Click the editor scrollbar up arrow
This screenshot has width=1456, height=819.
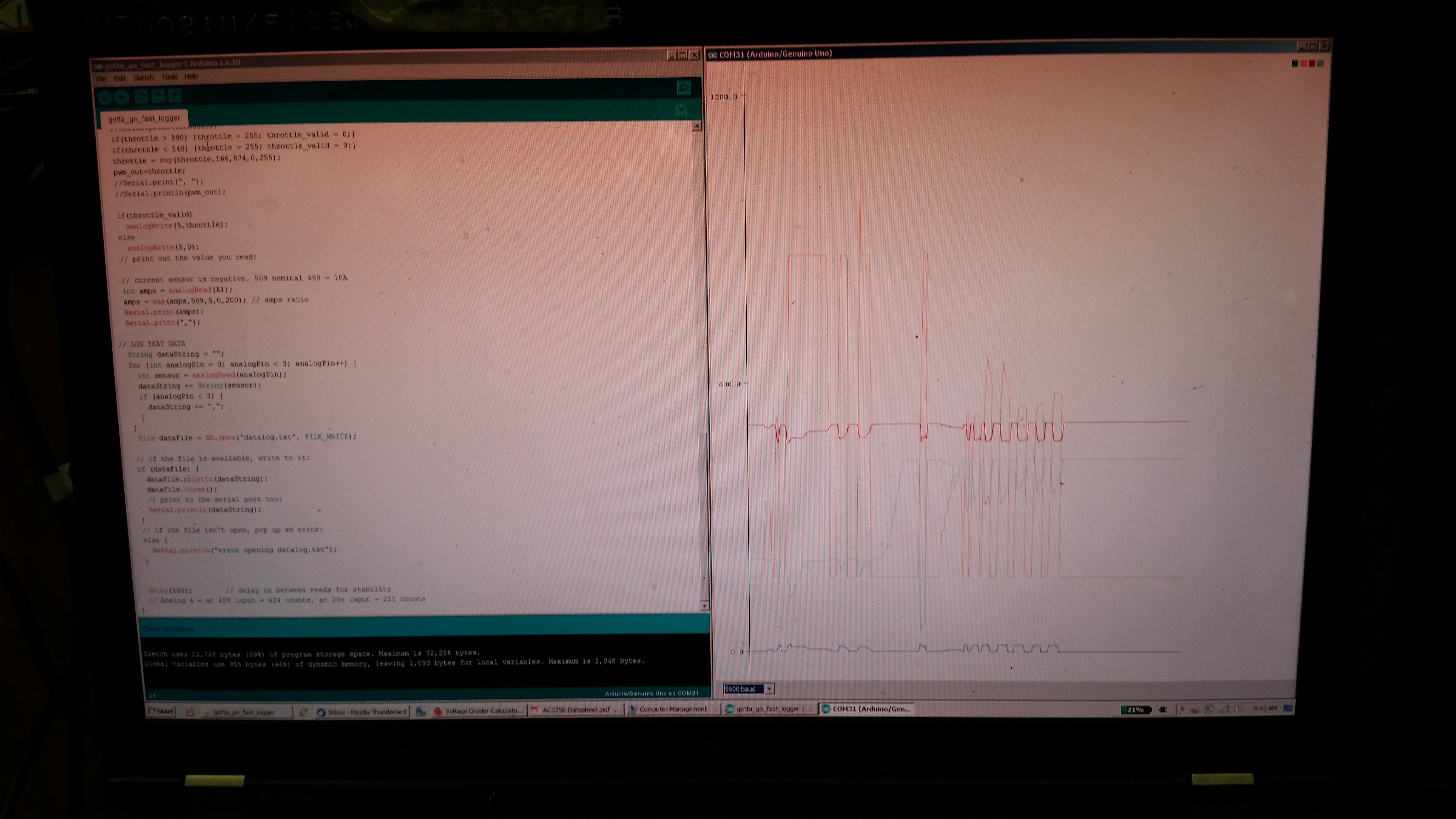point(697,126)
